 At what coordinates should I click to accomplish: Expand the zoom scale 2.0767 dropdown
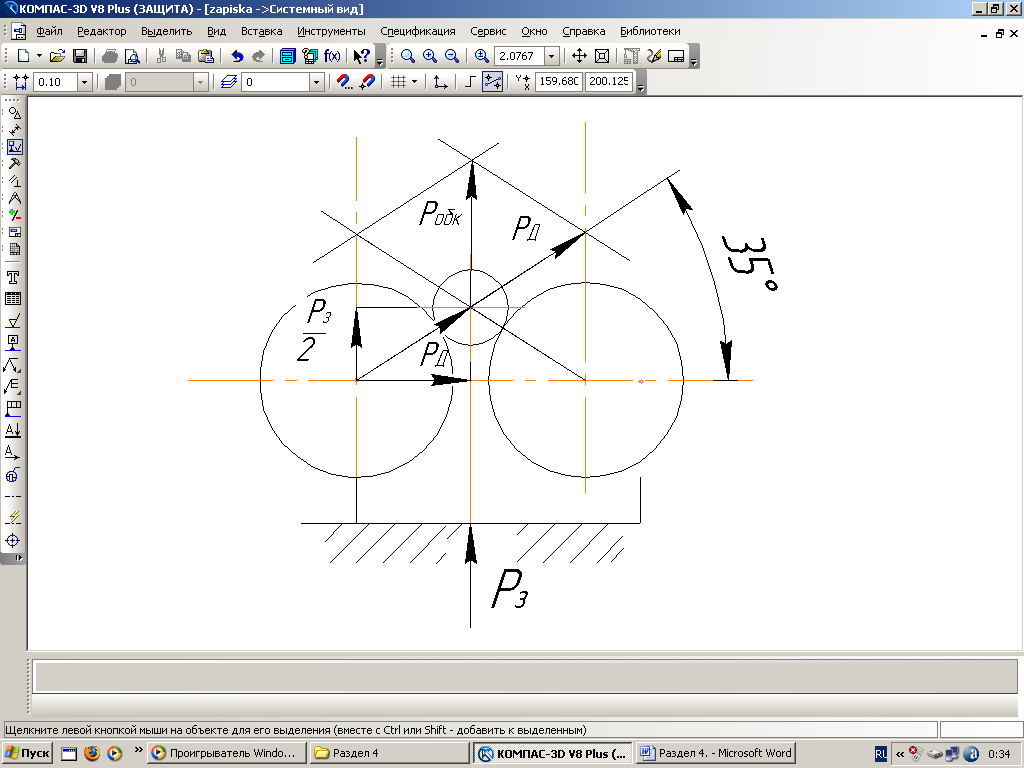(x=551, y=56)
